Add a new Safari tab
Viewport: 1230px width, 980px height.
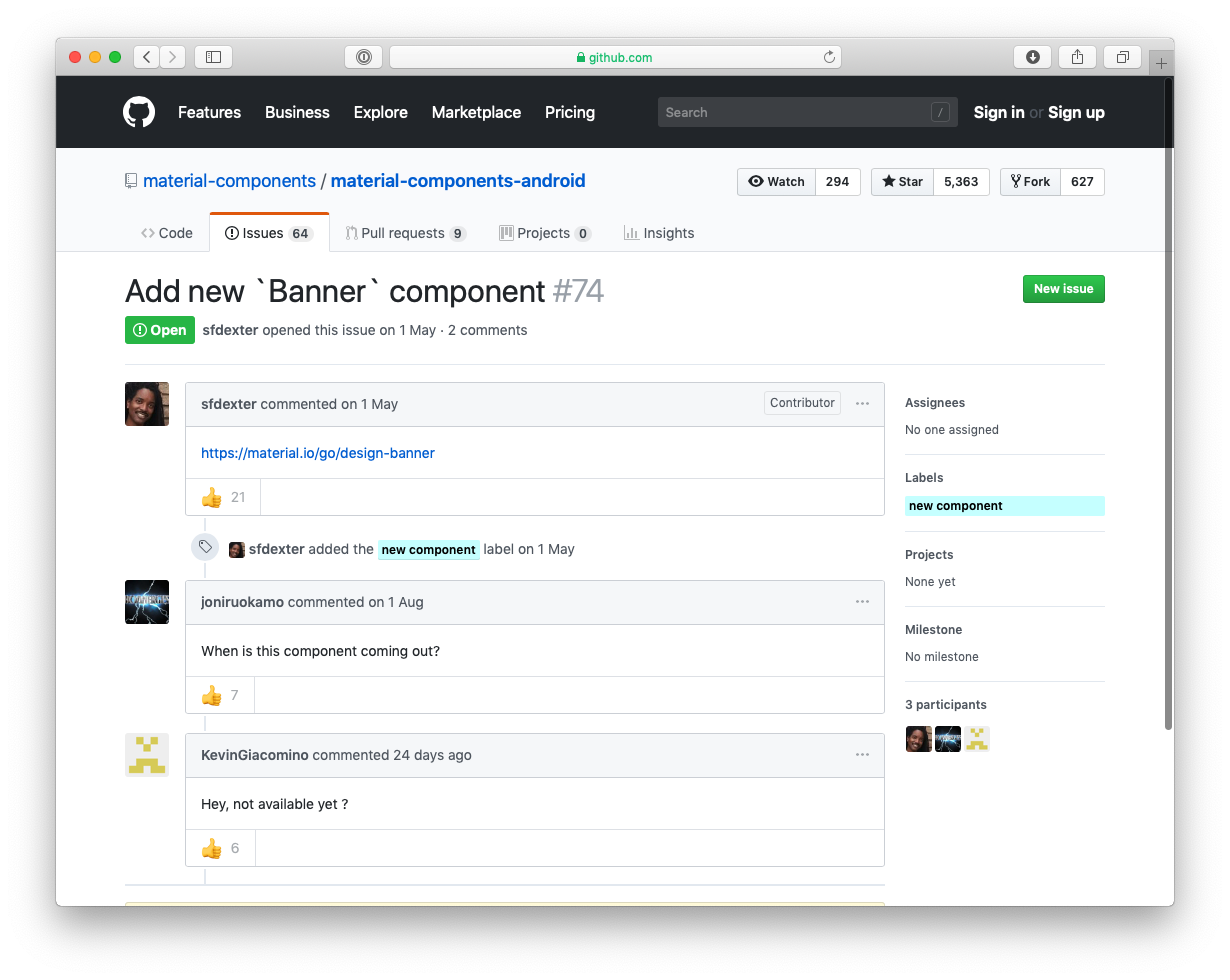point(1161,62)
